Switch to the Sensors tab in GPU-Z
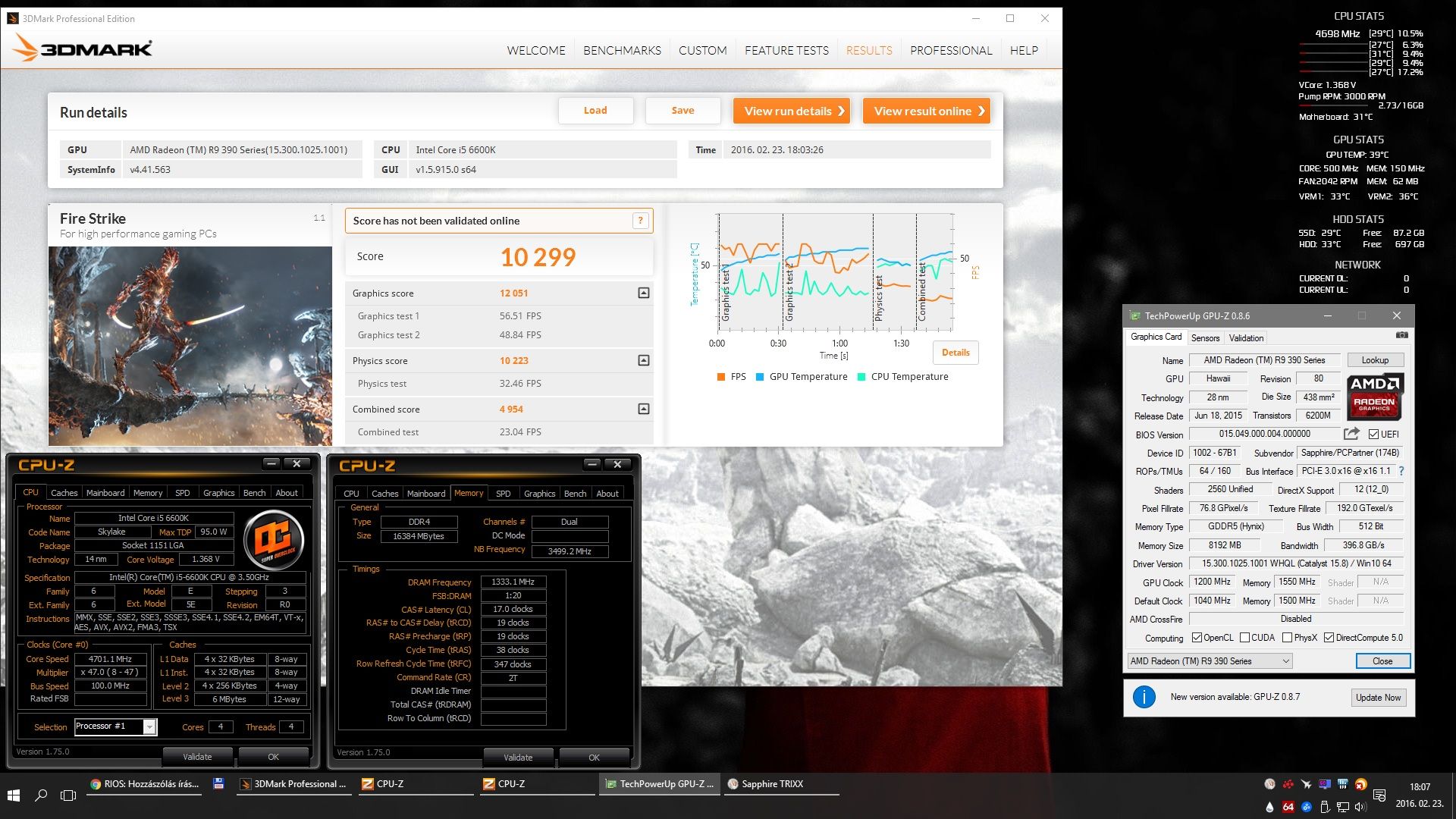Viewport: 1456px width, 819px height. pos(1205,338)
